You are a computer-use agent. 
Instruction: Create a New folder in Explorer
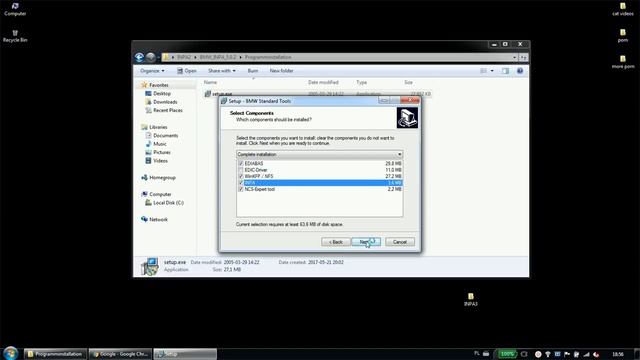281,71
